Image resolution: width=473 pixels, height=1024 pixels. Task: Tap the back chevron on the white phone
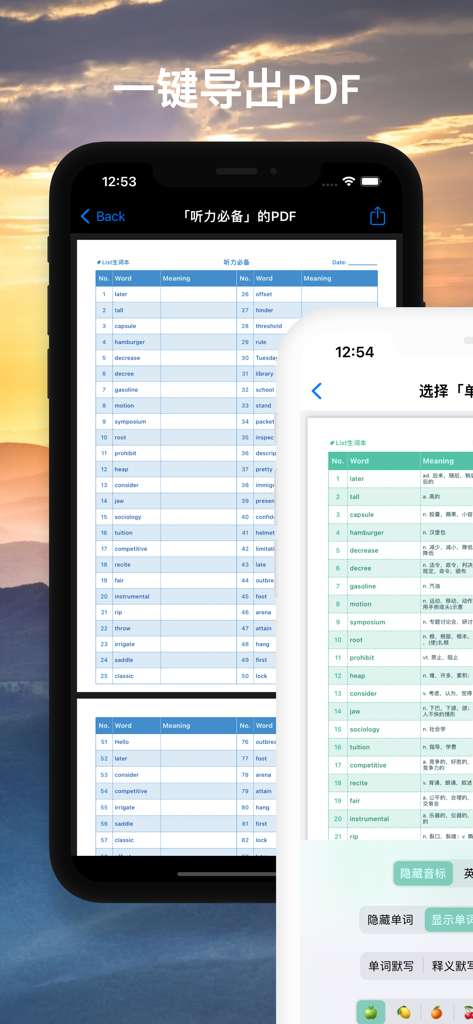[317, 391]
